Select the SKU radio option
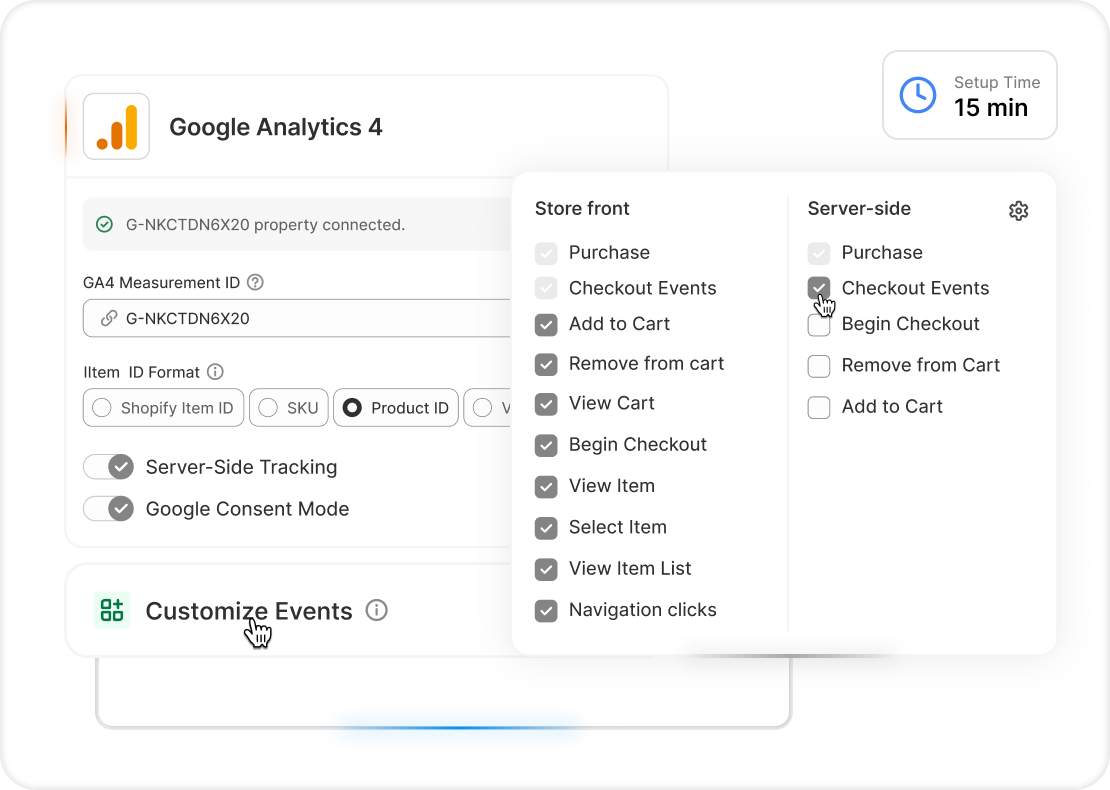1110x790 pixels. coord(289,408)
